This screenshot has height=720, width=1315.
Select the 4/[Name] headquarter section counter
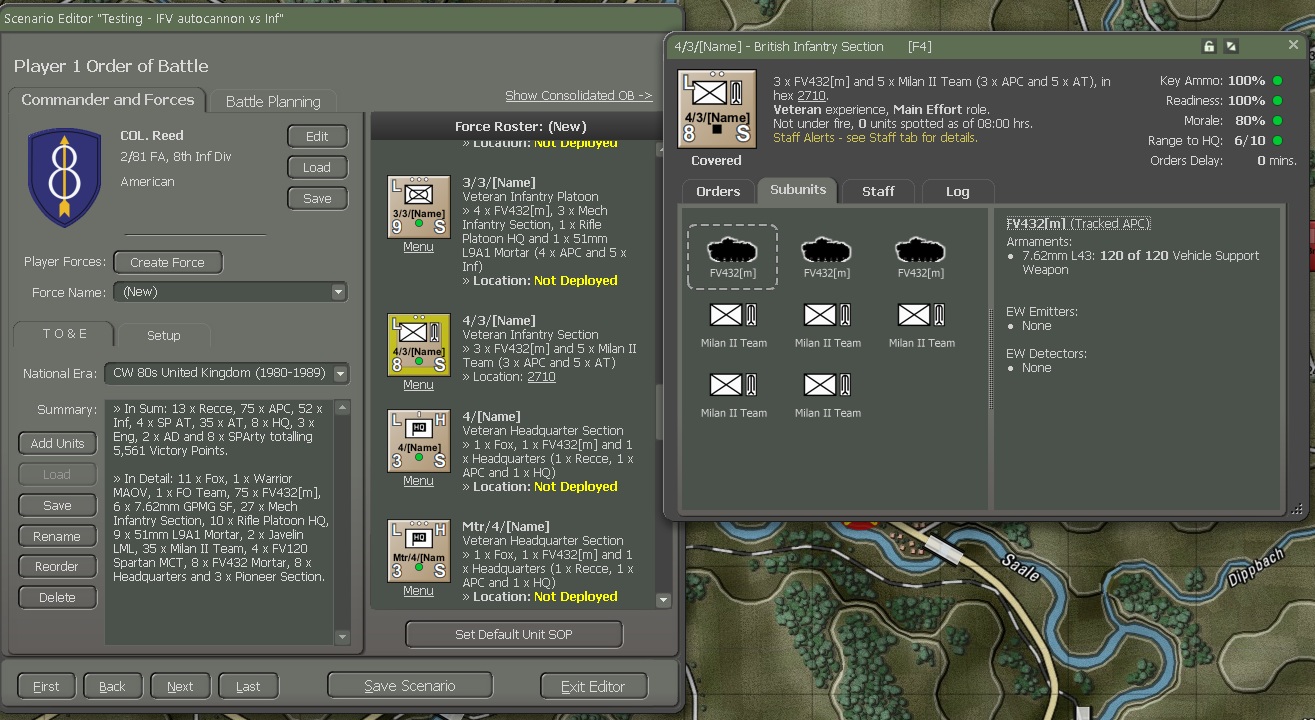(418, 442)
